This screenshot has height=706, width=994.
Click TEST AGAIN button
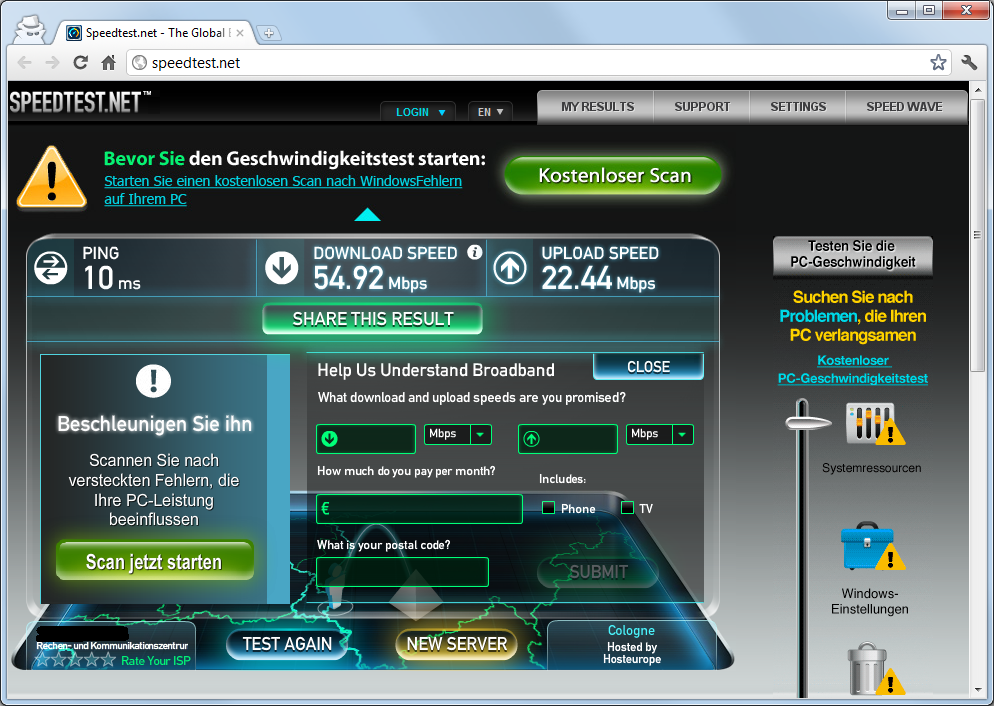[287, 644]
